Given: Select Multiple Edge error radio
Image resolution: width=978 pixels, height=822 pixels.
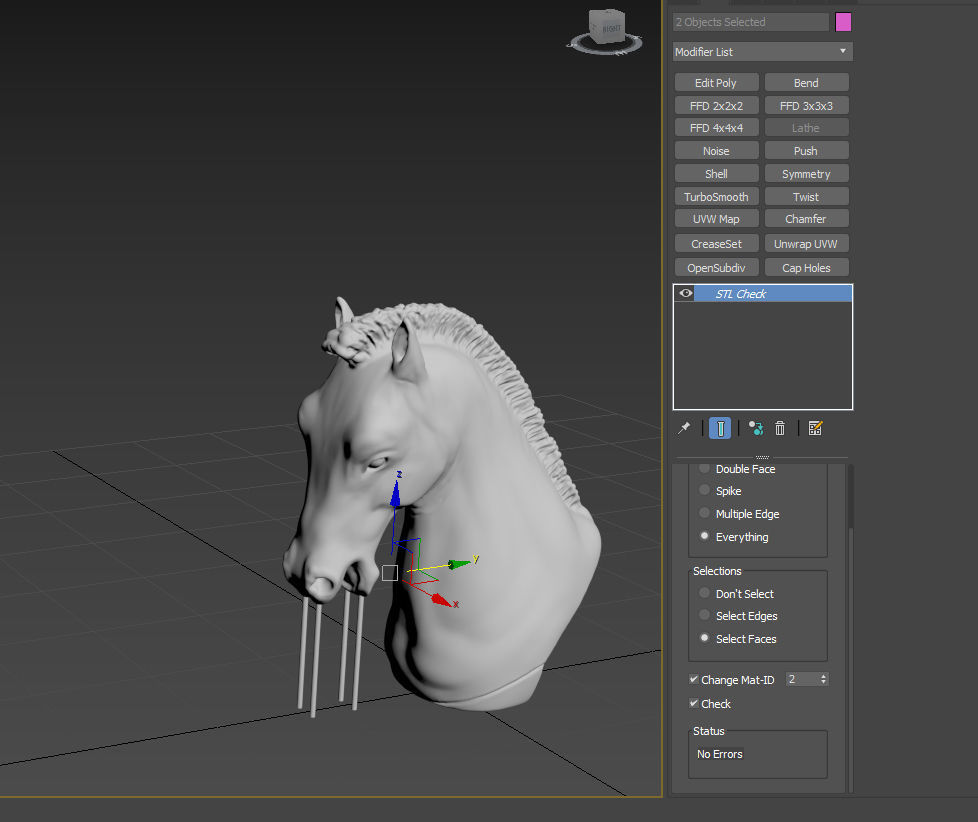Looking at the screenshot, I should point(704,513).
